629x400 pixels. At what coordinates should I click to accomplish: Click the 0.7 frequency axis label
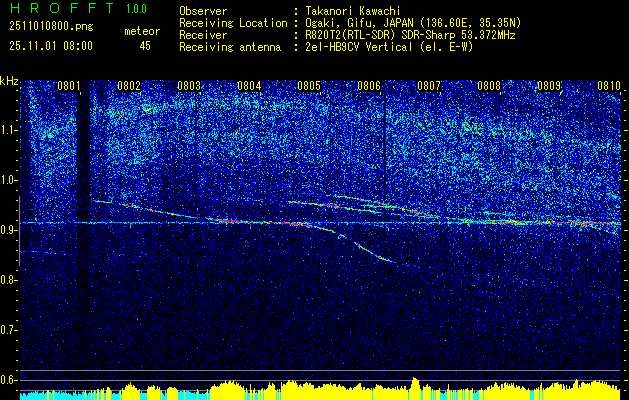(8, 330)
